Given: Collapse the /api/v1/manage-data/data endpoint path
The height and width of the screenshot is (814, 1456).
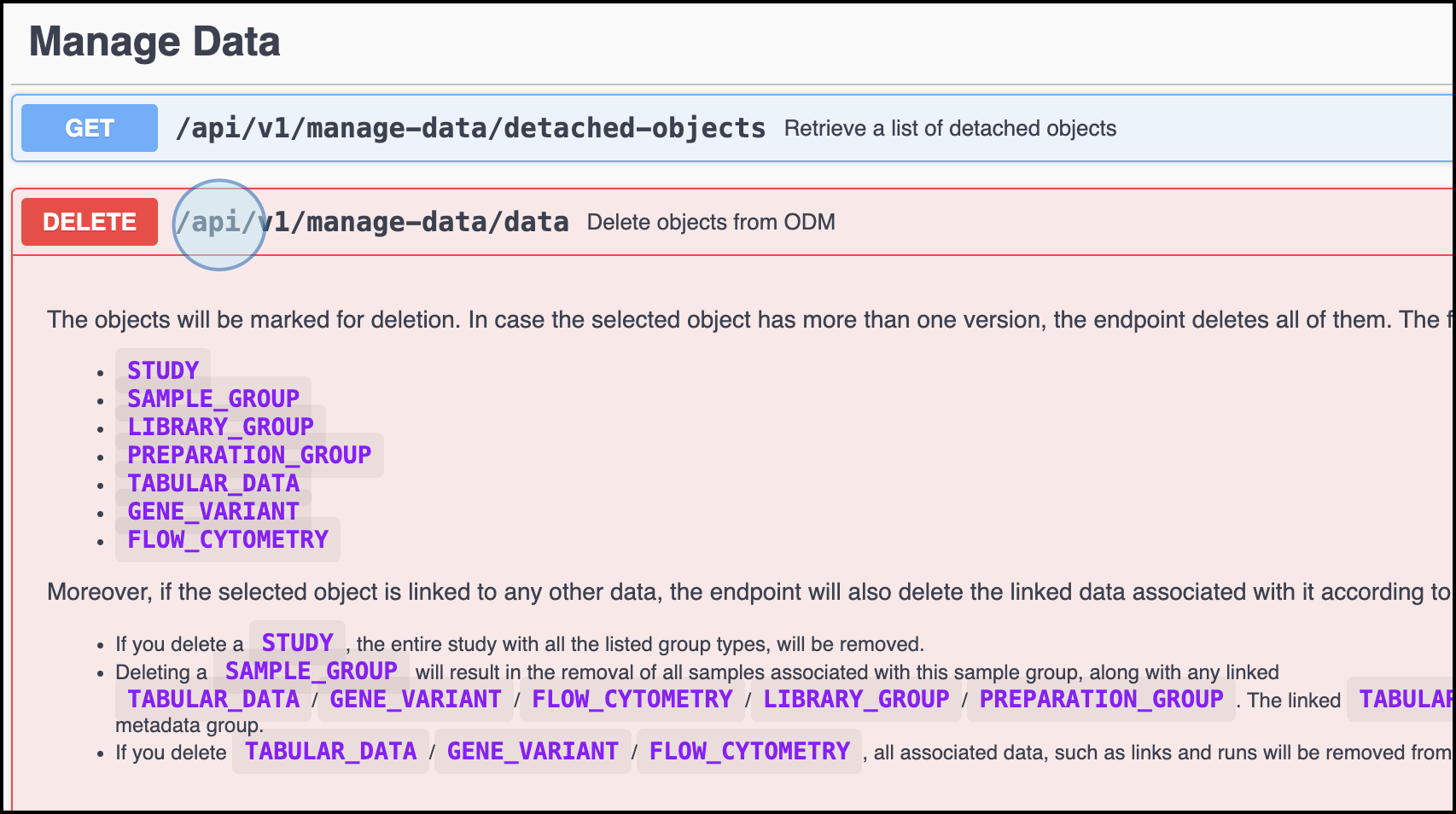Looking at the screenshot, I should (x=372, y=222).
